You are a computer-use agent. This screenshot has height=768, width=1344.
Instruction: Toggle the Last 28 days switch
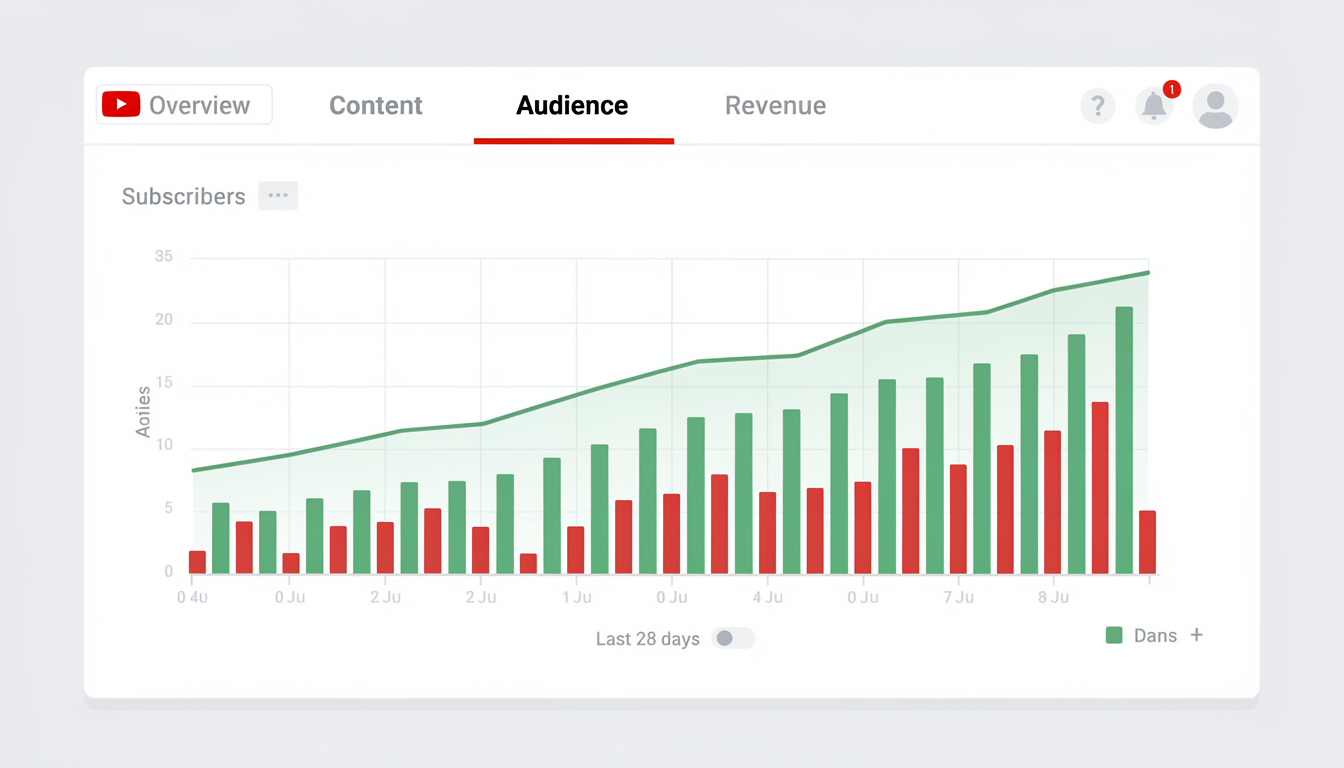(x=733, y=638)
